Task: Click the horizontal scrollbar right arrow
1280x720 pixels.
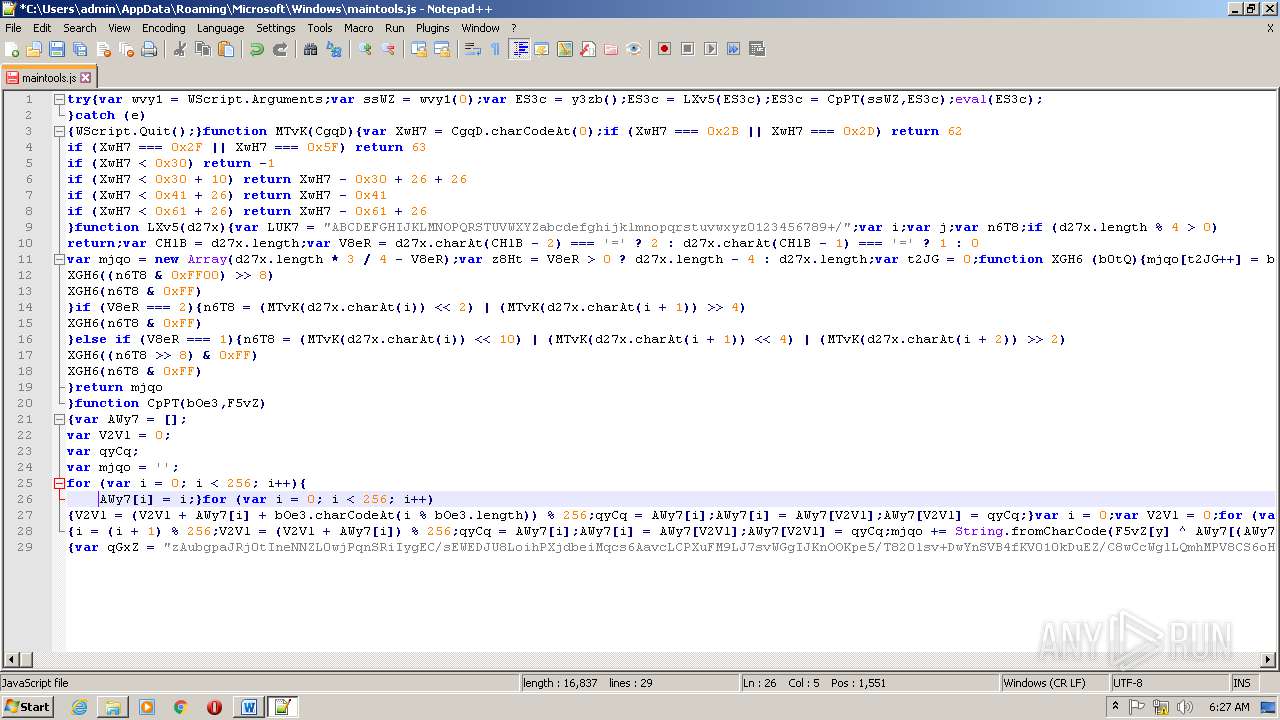Action: tap(1268, 660)
